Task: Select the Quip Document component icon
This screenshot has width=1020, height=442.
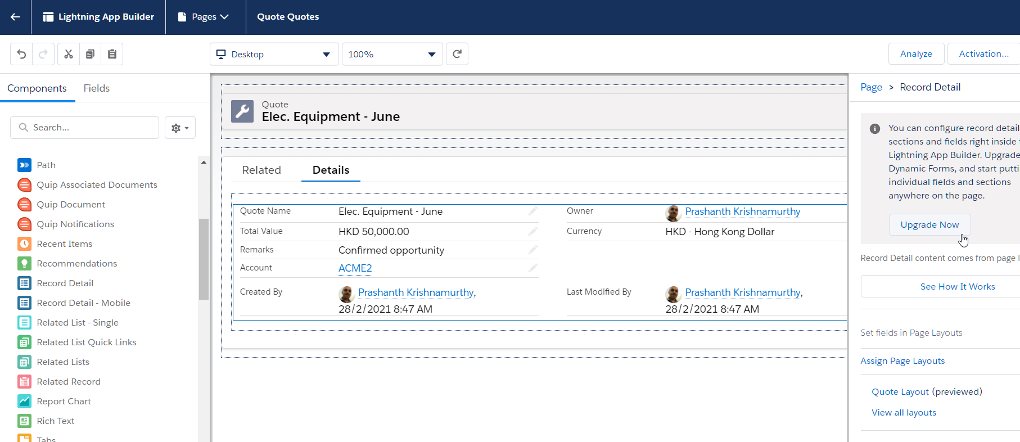Action: tap(24, 204)
